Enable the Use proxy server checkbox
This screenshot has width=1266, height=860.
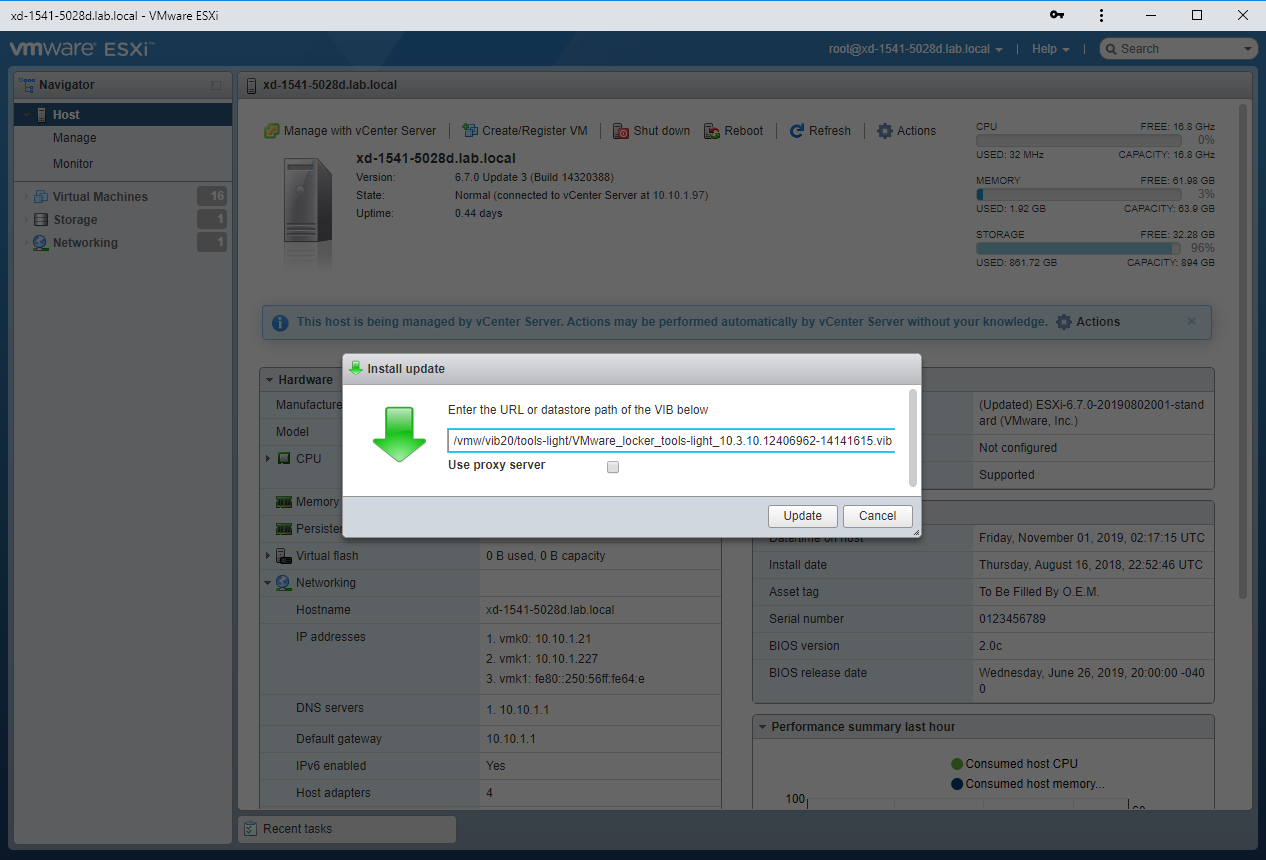613,467
